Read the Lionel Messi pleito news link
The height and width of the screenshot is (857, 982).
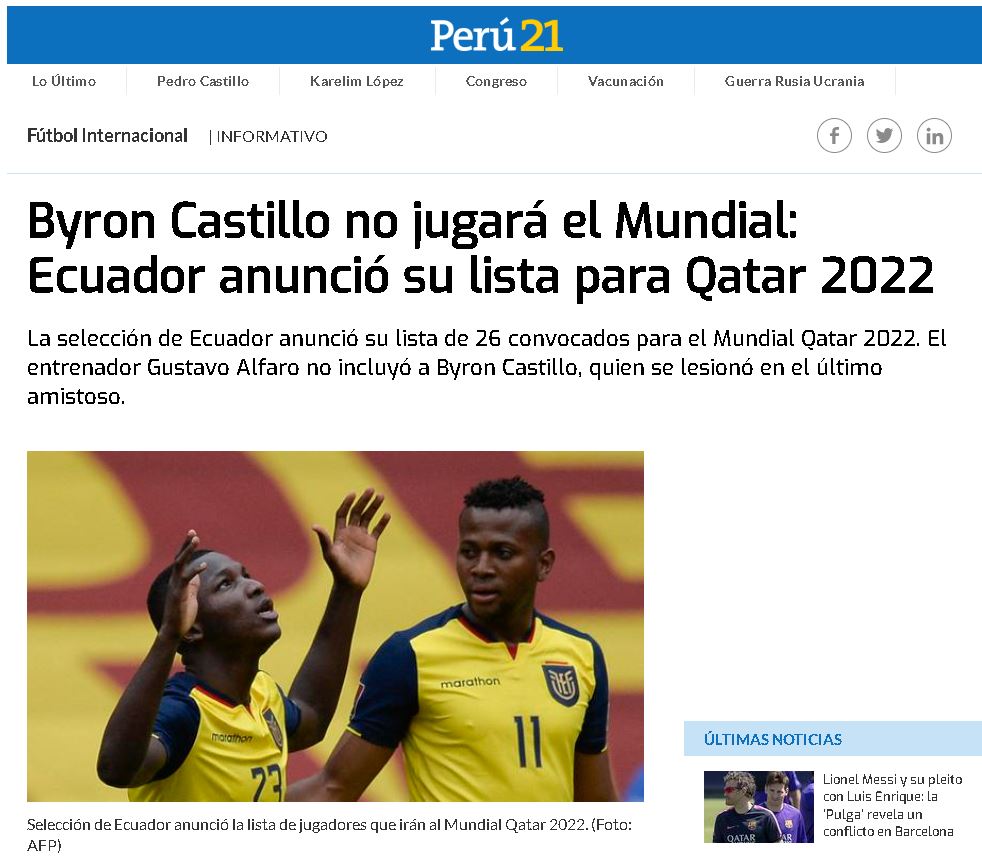click(x=892, y=805)
